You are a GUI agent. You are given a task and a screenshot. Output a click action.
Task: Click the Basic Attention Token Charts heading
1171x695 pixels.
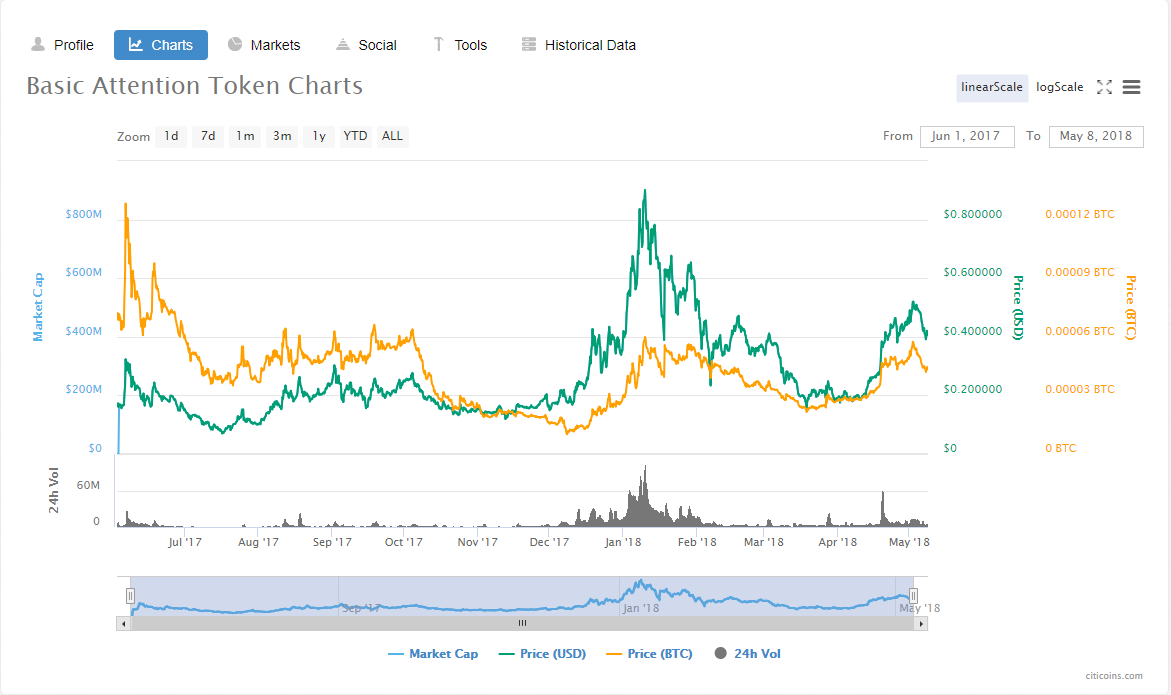tap(195, 86)
